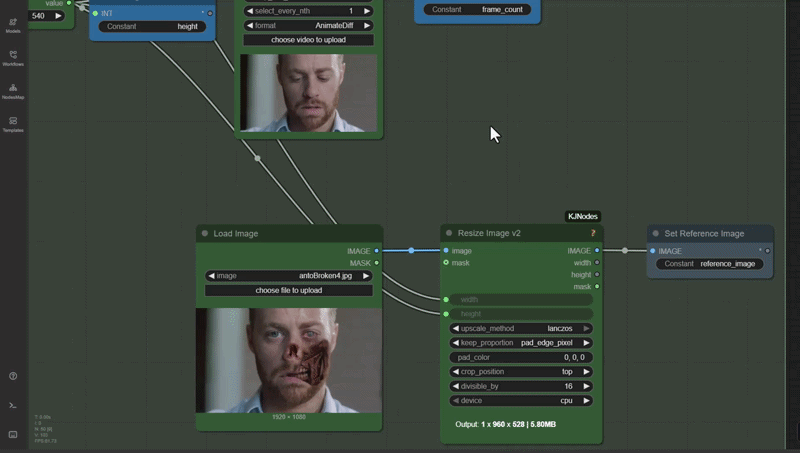Click the KJNodes badge label

[x=582, y=216]
